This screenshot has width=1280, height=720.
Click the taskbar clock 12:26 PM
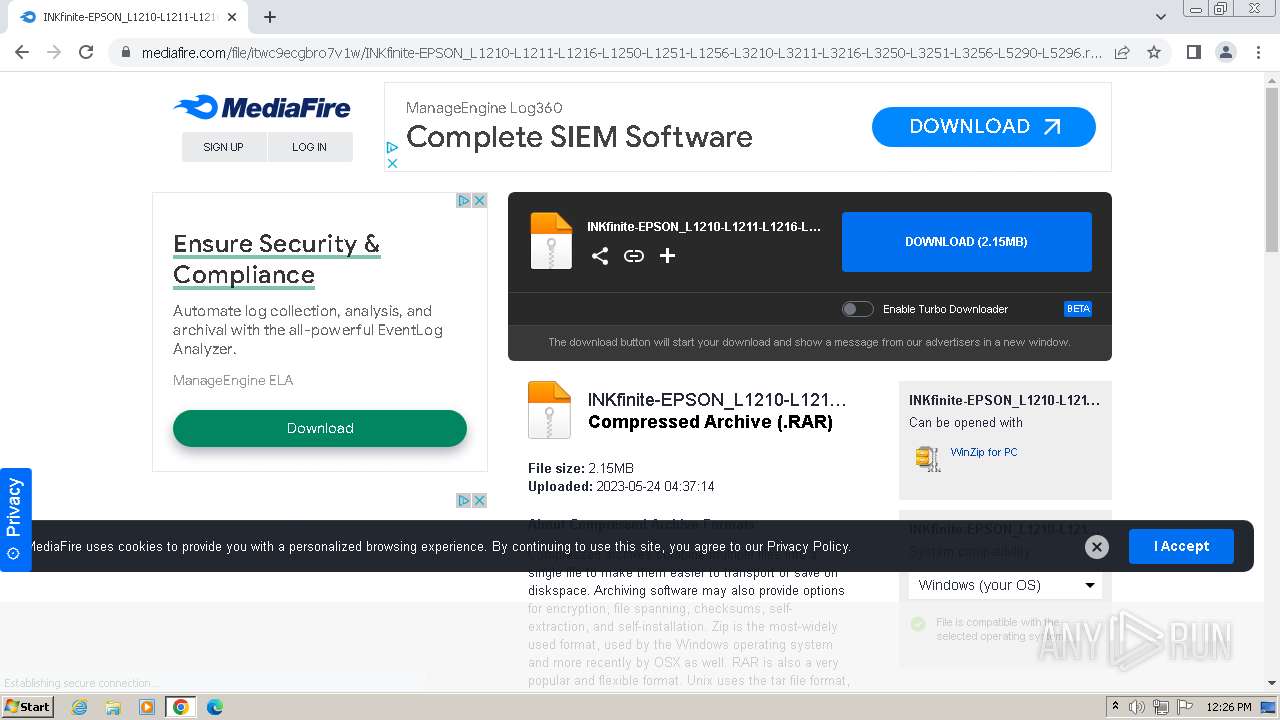tap(1229, 707)
